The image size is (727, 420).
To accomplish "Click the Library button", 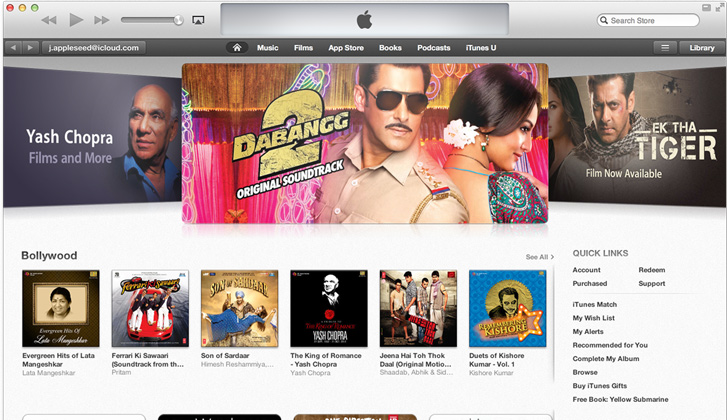I will 702,48.
